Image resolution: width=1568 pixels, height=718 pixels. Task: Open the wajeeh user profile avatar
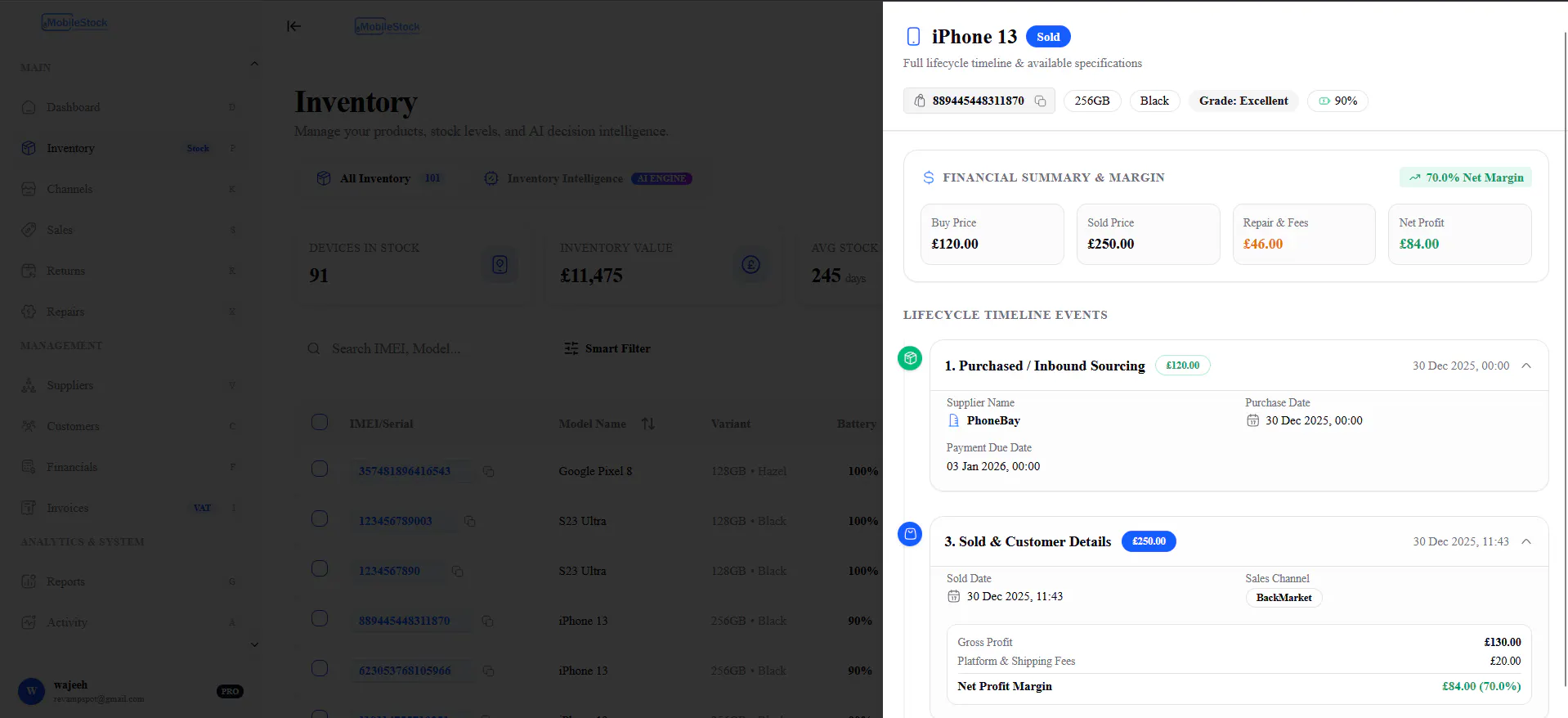coord(31,691)
